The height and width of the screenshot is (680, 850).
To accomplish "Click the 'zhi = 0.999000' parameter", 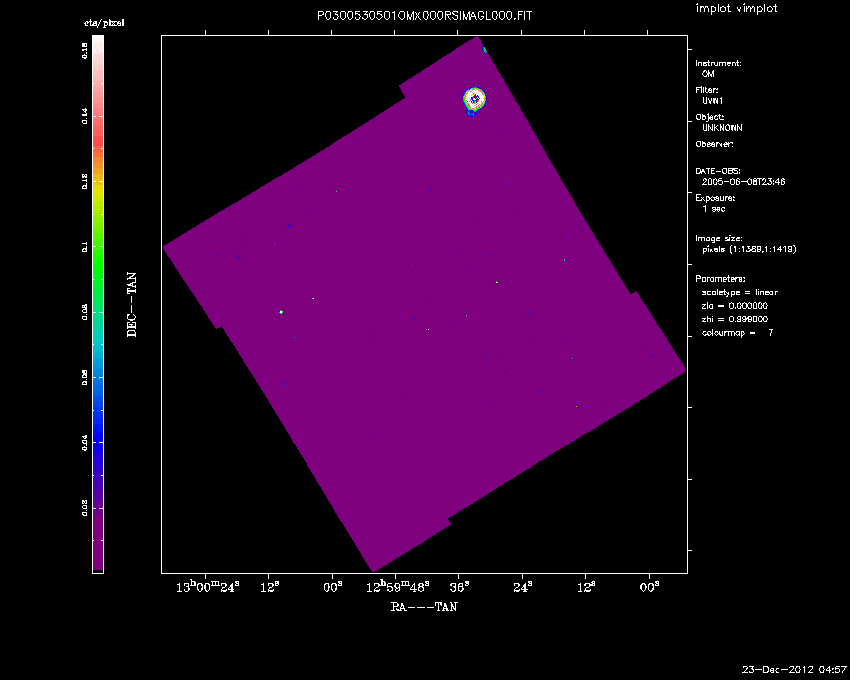I will pos(735,319).
